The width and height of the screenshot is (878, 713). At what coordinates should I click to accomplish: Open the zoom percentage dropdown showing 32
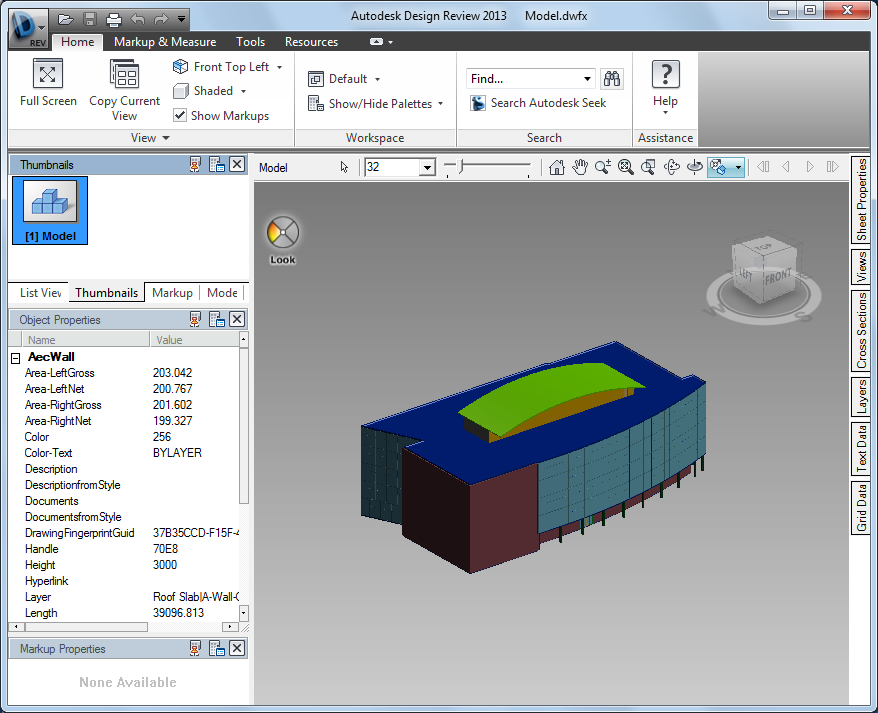click(428, 167)
